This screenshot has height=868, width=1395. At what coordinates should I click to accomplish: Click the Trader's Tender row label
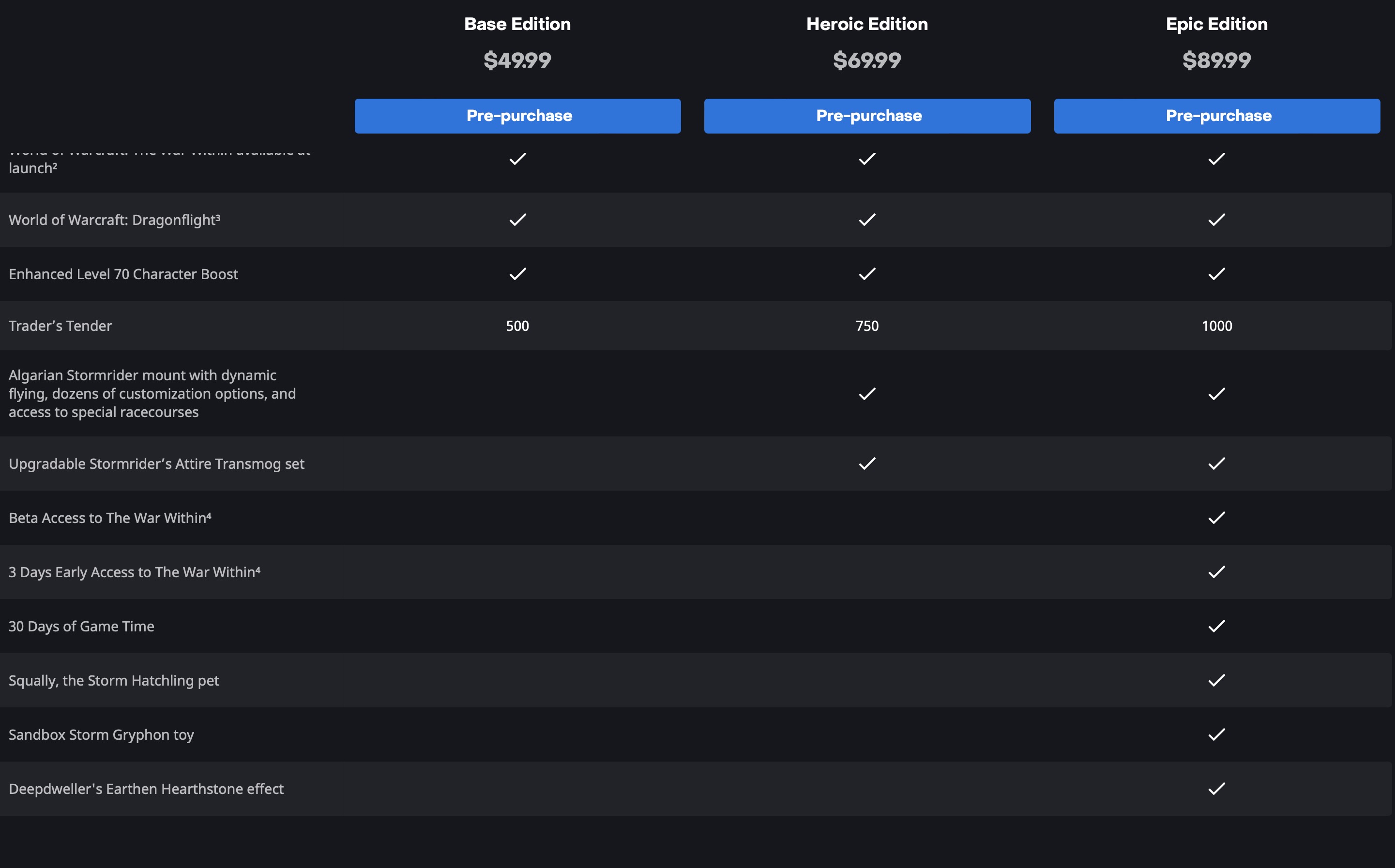61,326
